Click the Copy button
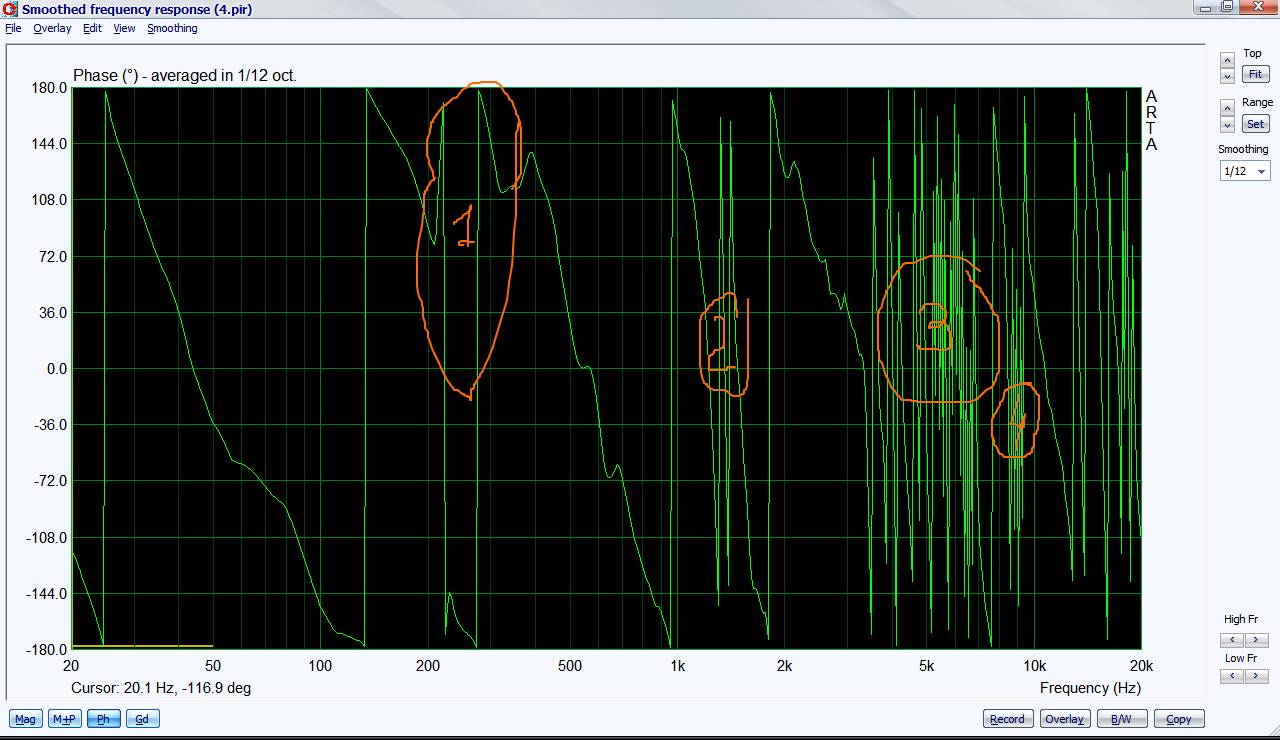 click(1179, 719)
